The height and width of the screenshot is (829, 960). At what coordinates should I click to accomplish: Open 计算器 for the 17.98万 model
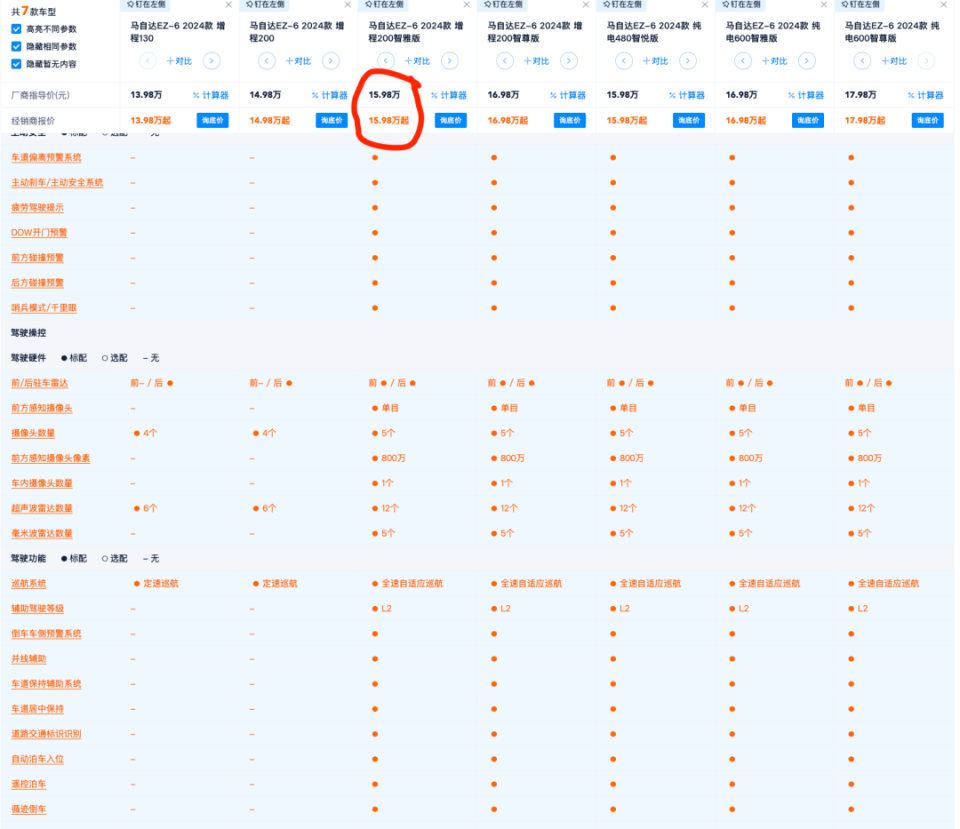pos(925,95)
